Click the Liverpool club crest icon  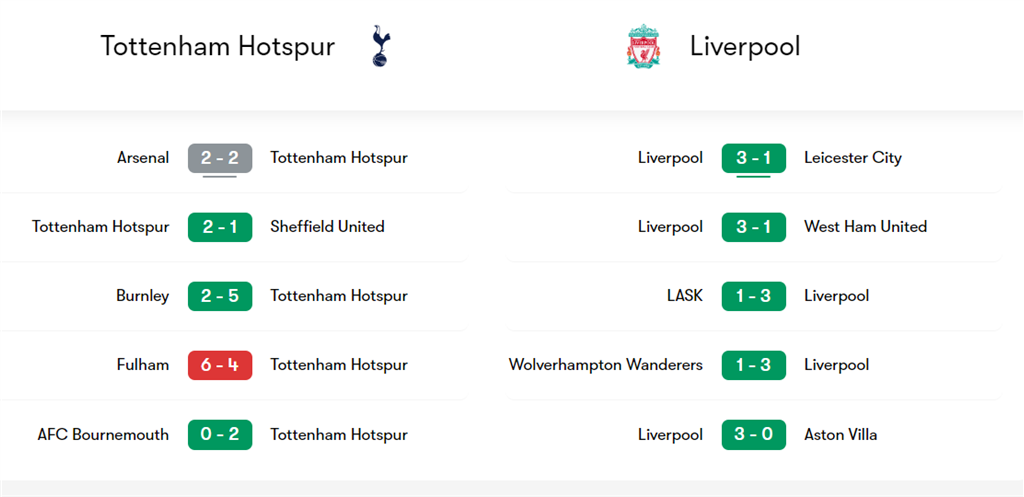pos(645,46)
